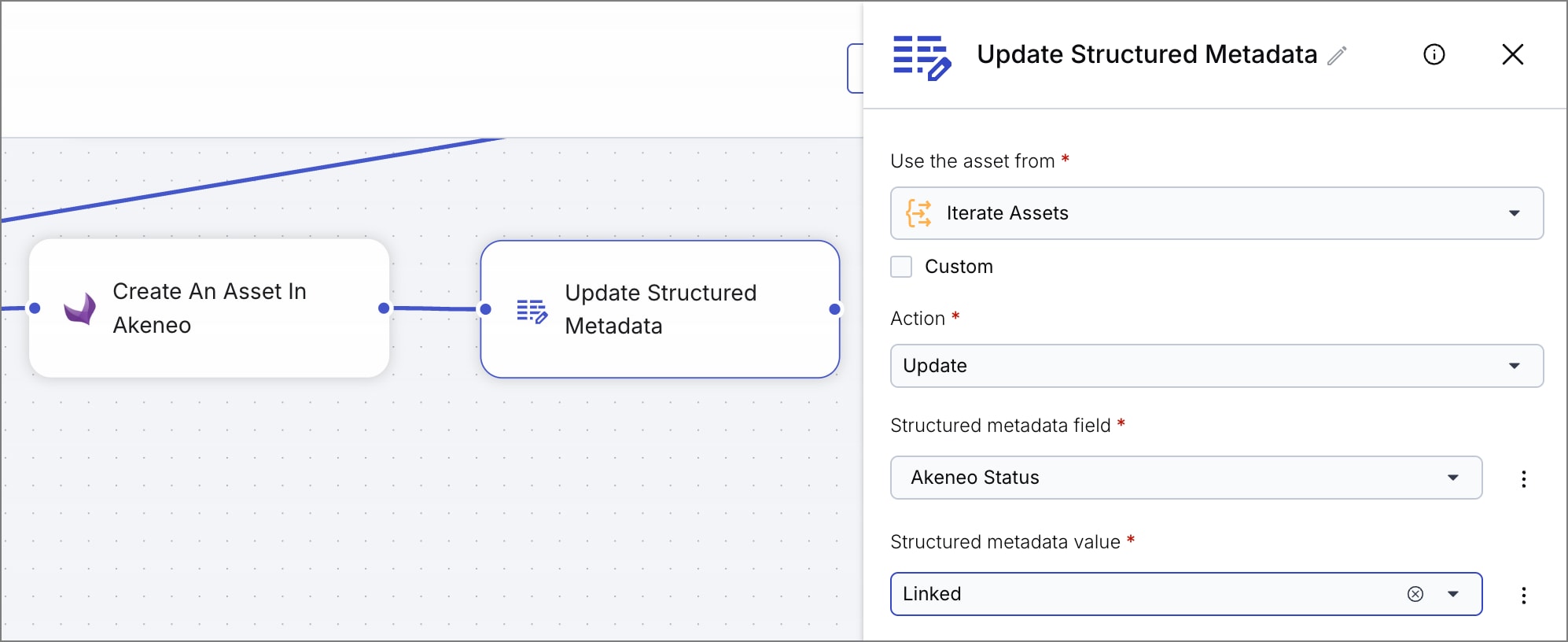The height and width of the screenshot is (642, 1568).
Task: Open options menu beside Akeneo Status field
Action: tap(1524, 479)
